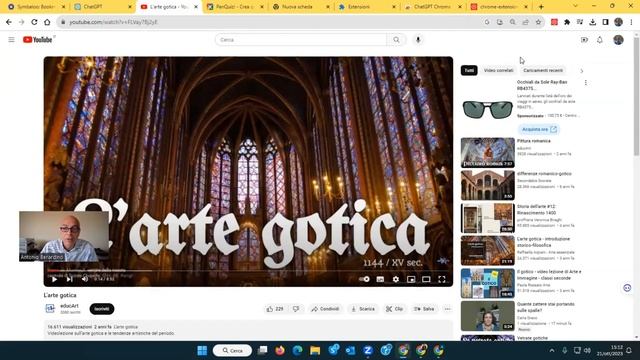Toggle the browser side panel icon
Image resolution: width=640 pixels, height=360 pixels.
coord(606,22)
